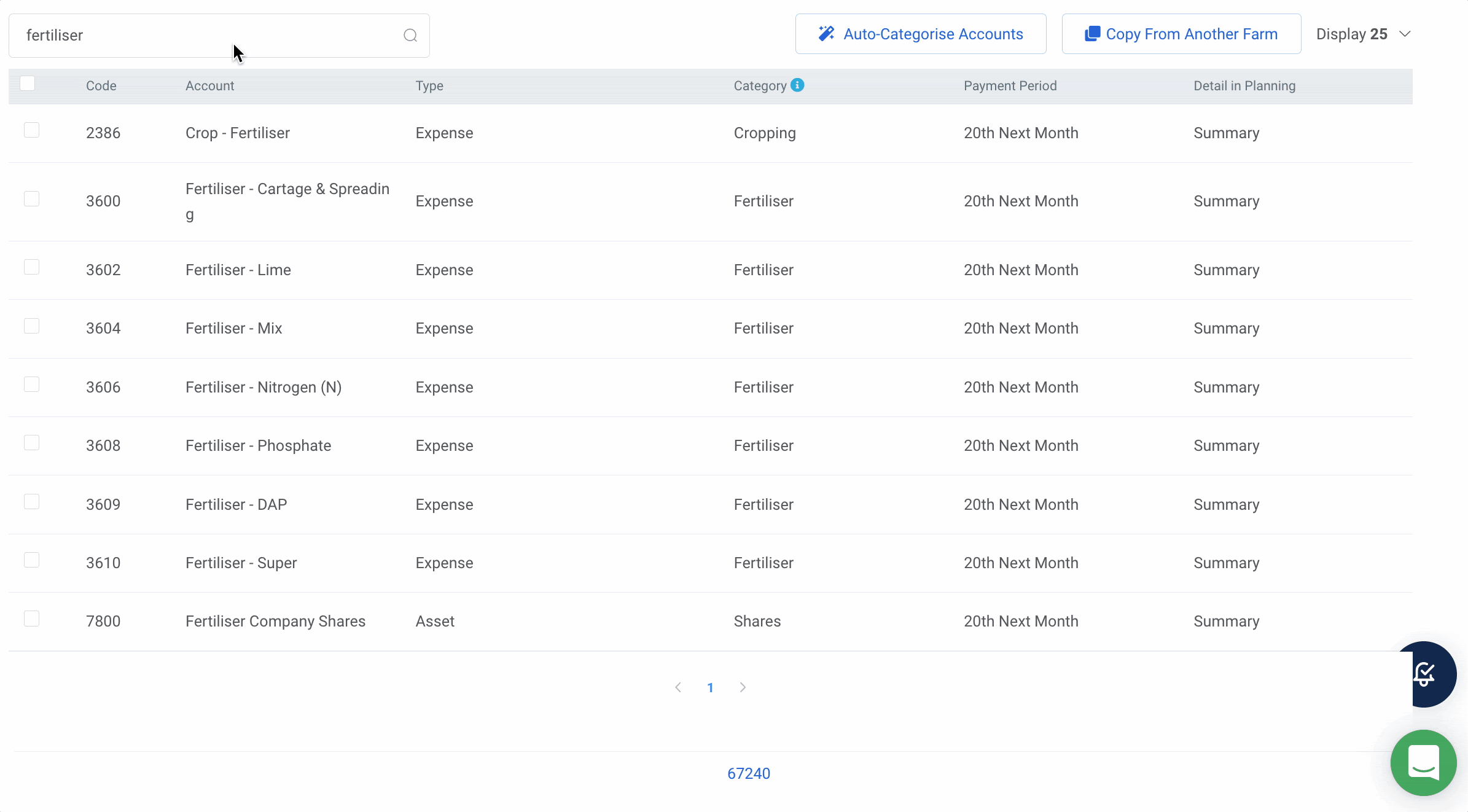Image resolution: width=1468 pixels, height=812 pixels.
Task: Select Fertiliser Company Shares checkbox
Action: click(x=31, y=619)
